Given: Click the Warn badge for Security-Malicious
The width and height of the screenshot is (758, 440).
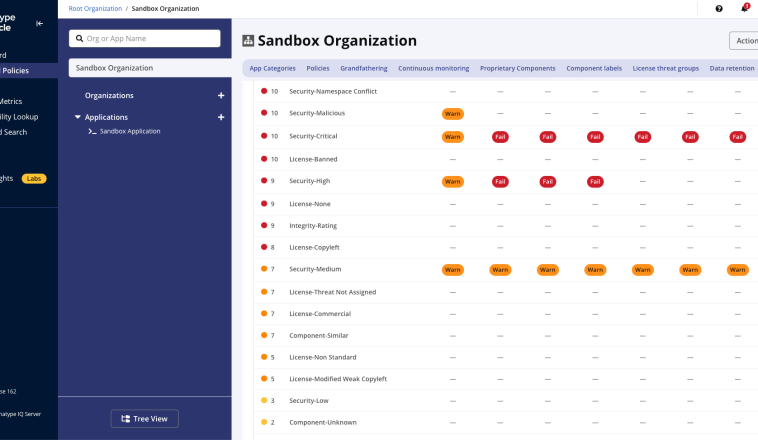Looking at the screenshot, I should click(453, 114).
